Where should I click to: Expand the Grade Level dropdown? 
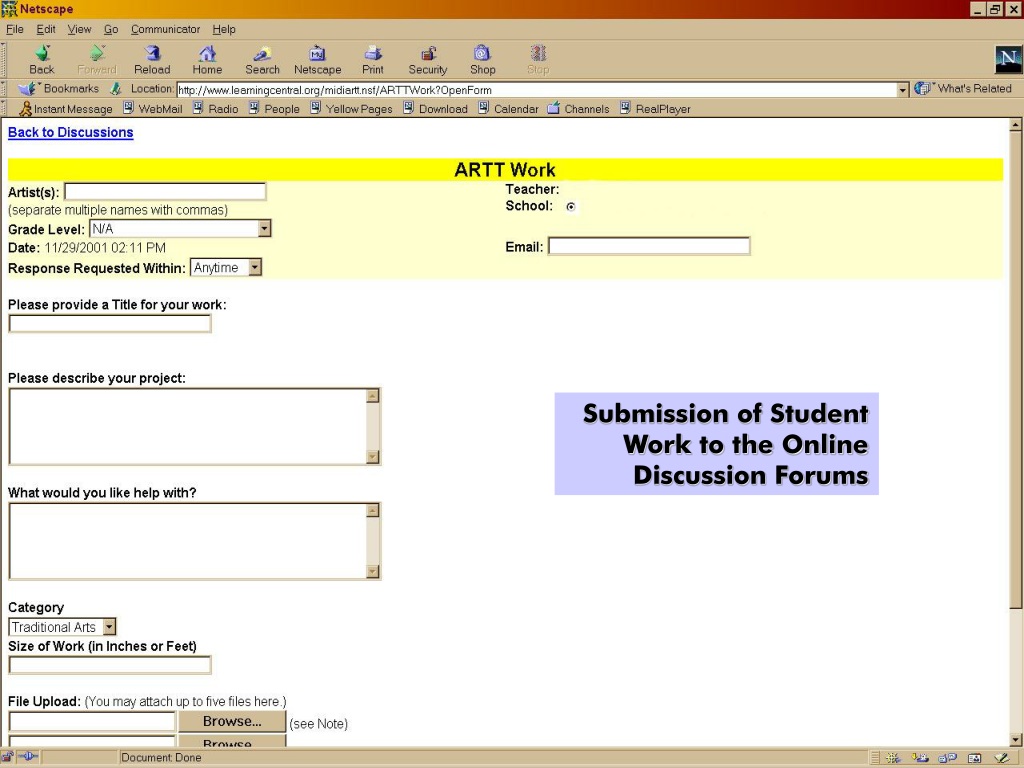264,229
